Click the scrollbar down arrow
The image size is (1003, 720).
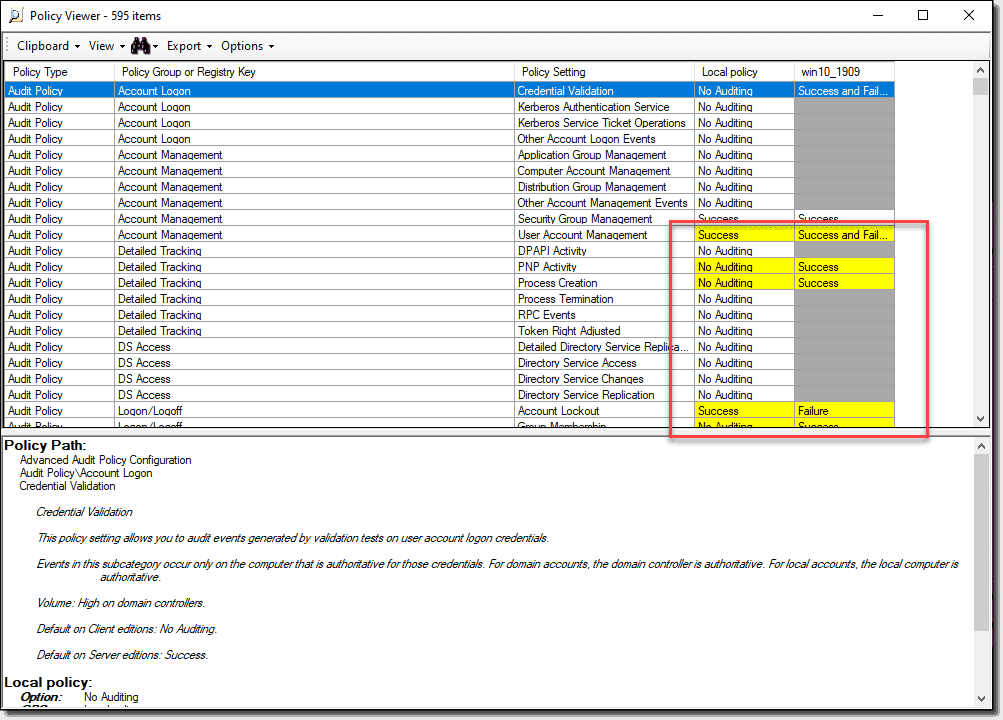(x=980, y=419)
